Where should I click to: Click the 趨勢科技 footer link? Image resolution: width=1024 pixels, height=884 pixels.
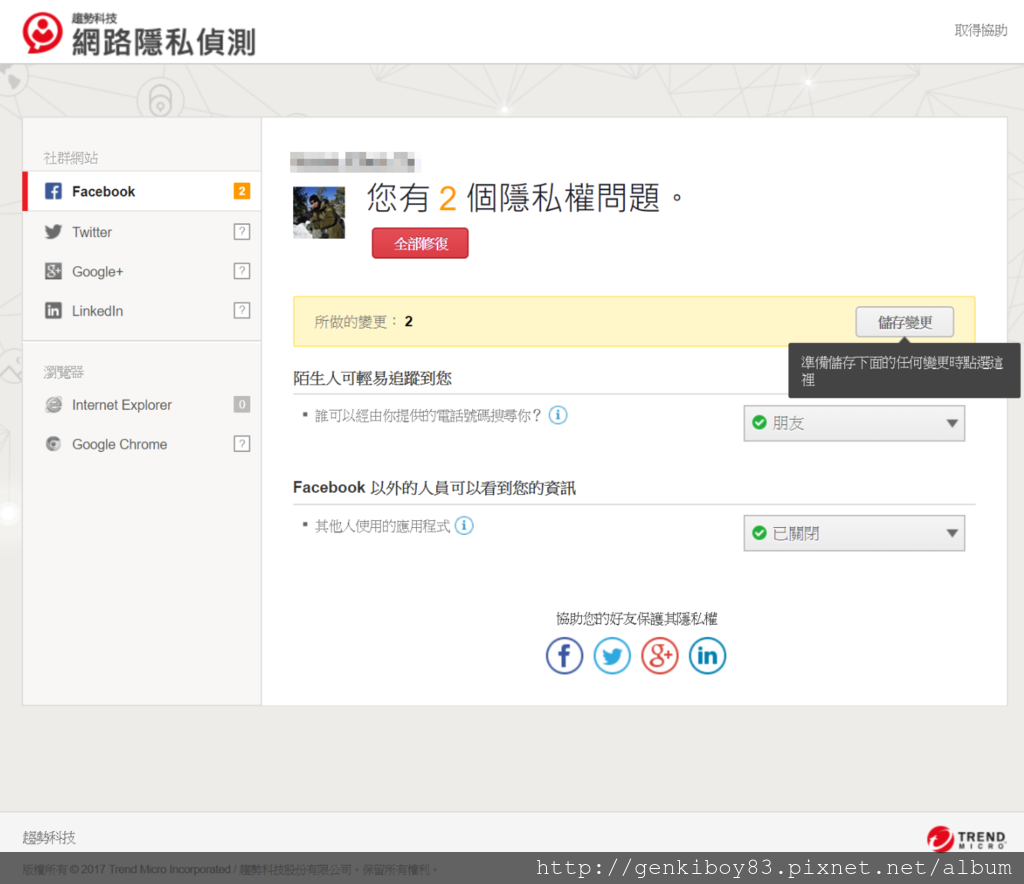pyautogui.click(x=49, y=837)
